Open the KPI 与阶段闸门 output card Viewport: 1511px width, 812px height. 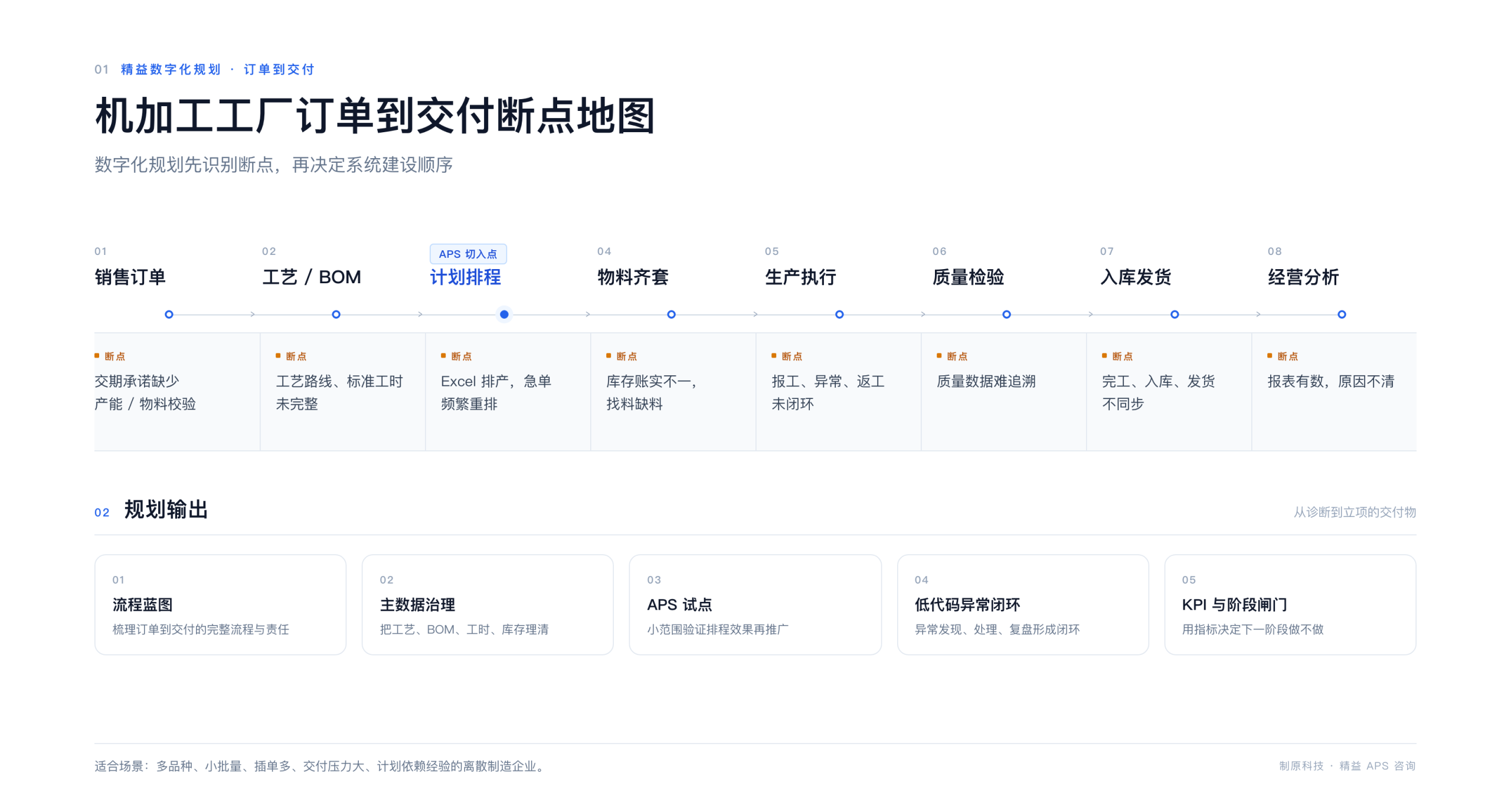pos(1290,604)
